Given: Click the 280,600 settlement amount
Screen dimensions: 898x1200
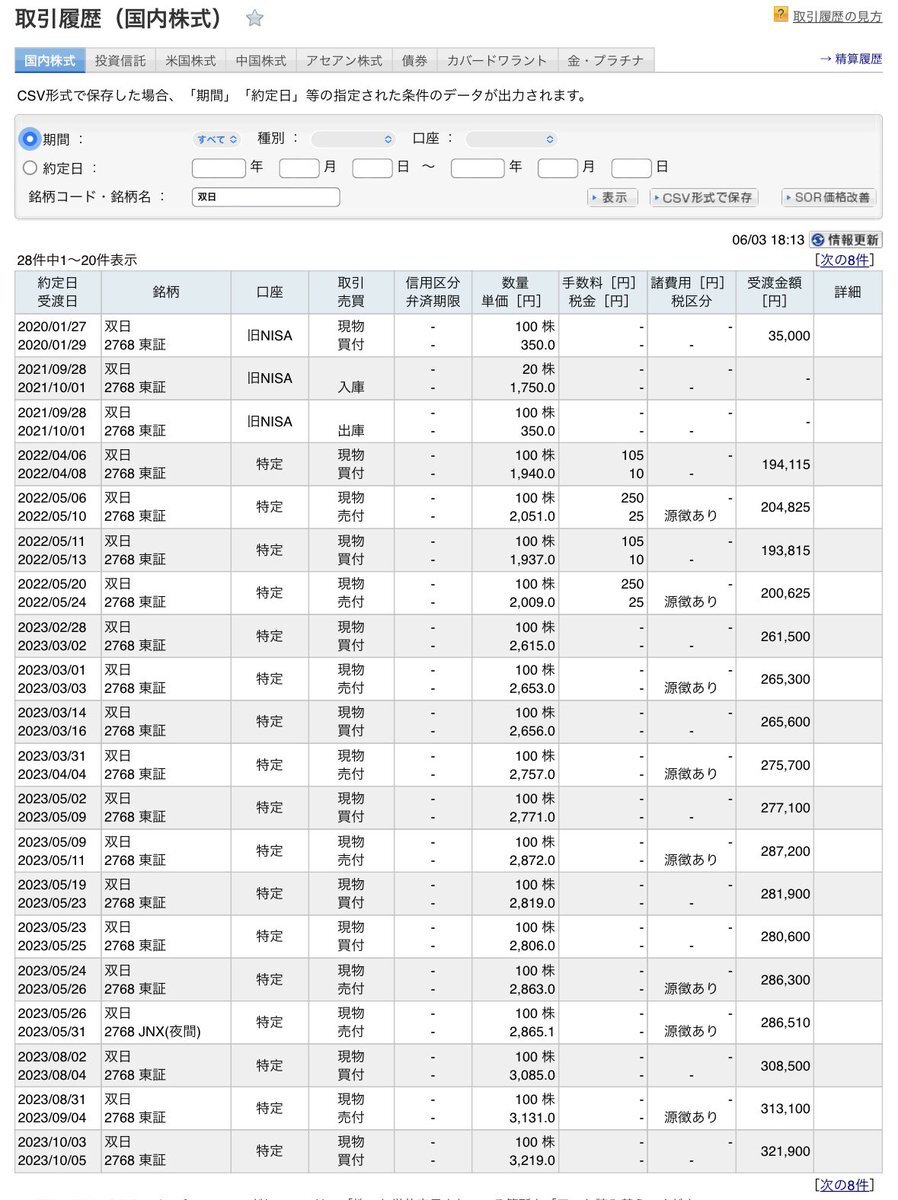Looking at the screenshot, I should (785, 937).
